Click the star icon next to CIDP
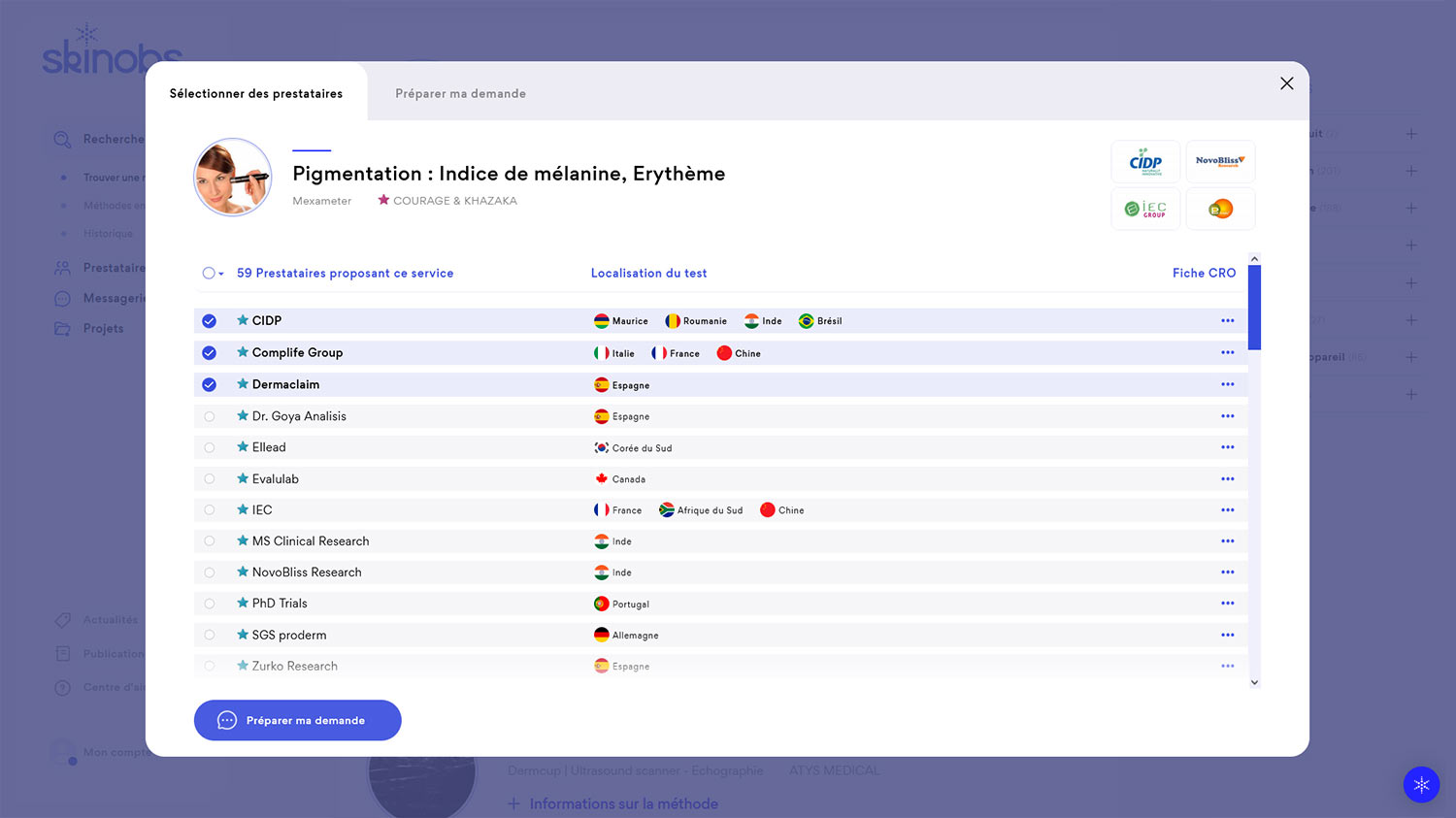The image size is (1456, 818). pyautogui.click(x=243, y=320)
